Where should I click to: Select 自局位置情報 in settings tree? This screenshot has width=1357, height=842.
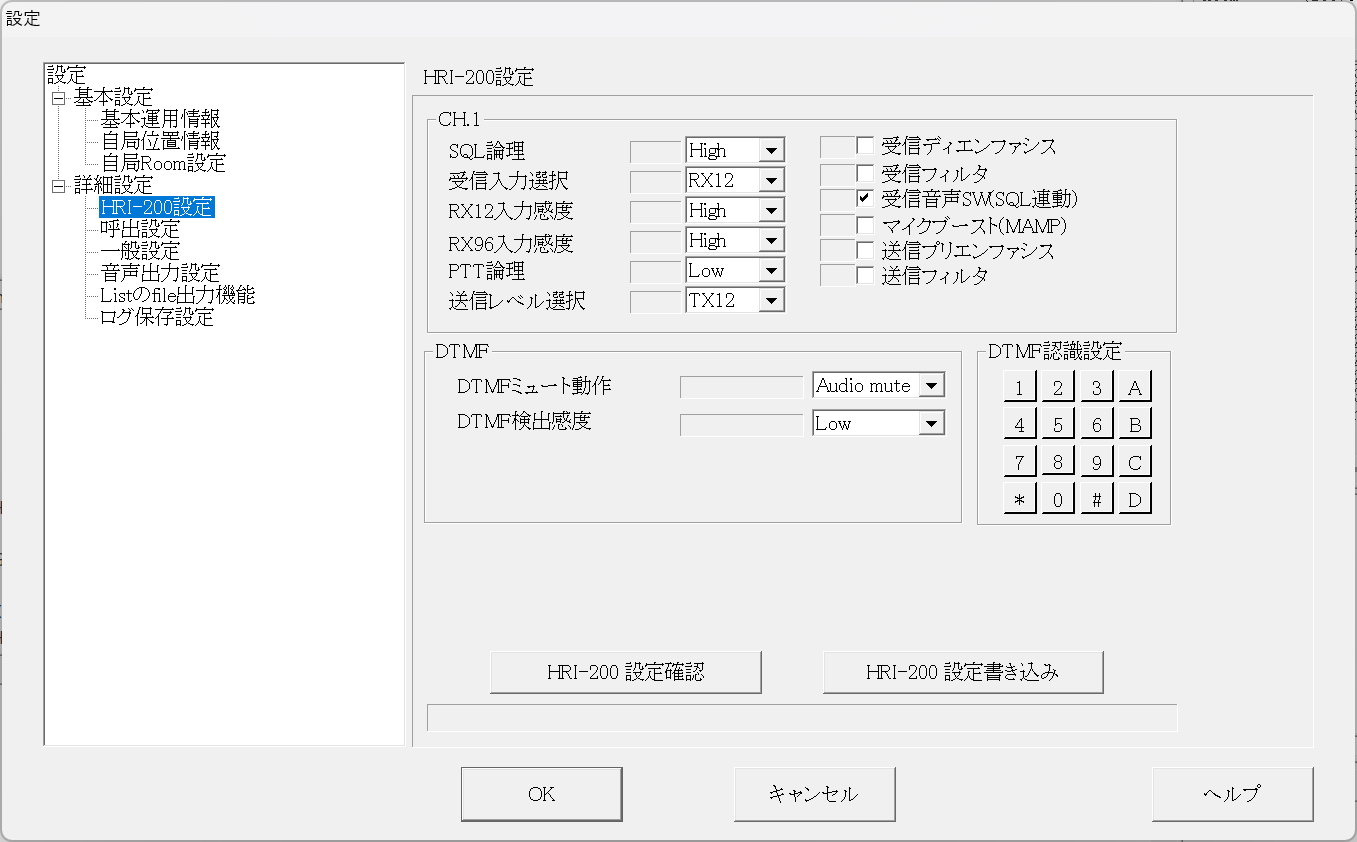pyautogui.click(x=160, y=141)
